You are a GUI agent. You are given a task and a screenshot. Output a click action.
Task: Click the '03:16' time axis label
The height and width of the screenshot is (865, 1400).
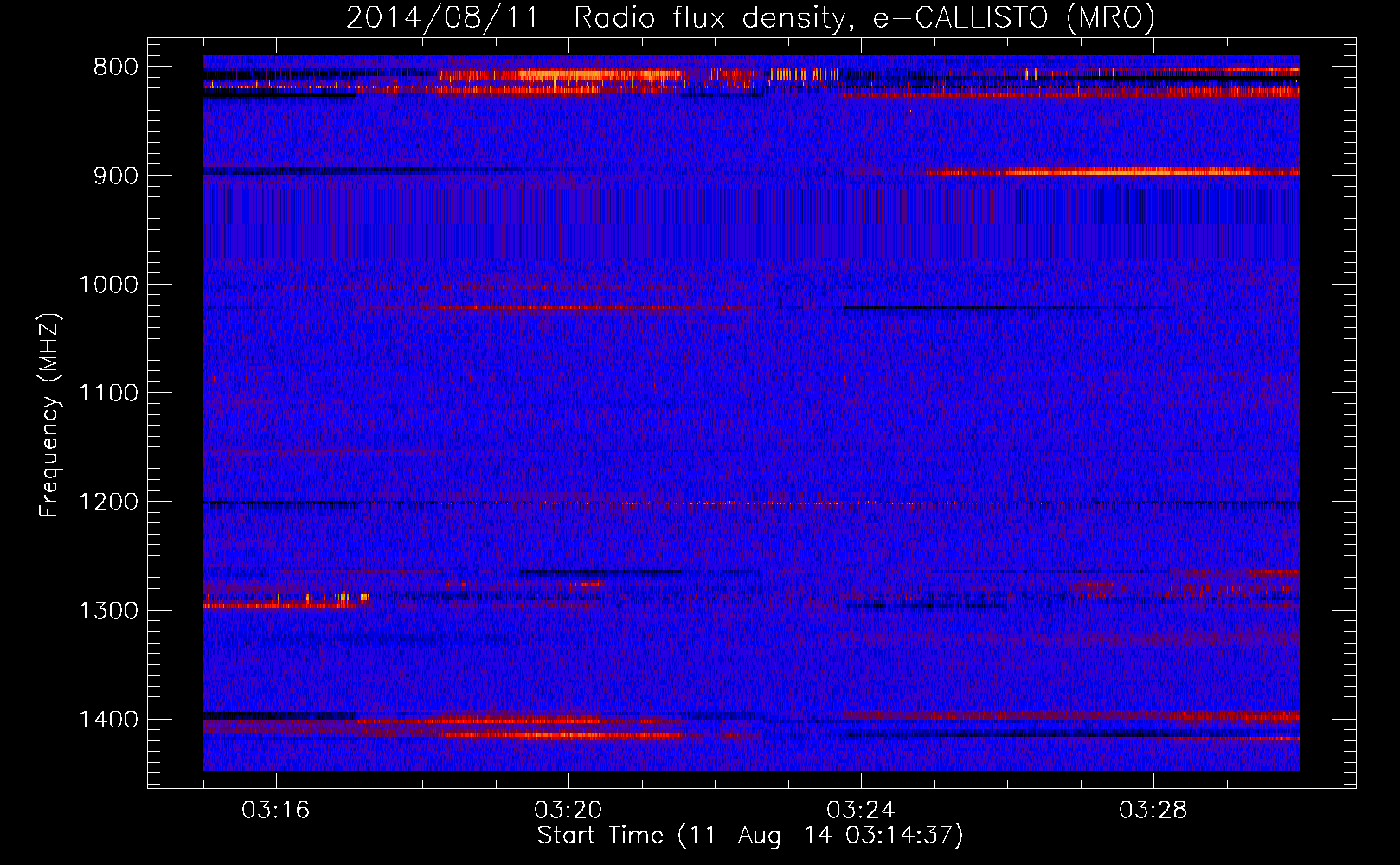pyautogui.click(x=276, y=811)
